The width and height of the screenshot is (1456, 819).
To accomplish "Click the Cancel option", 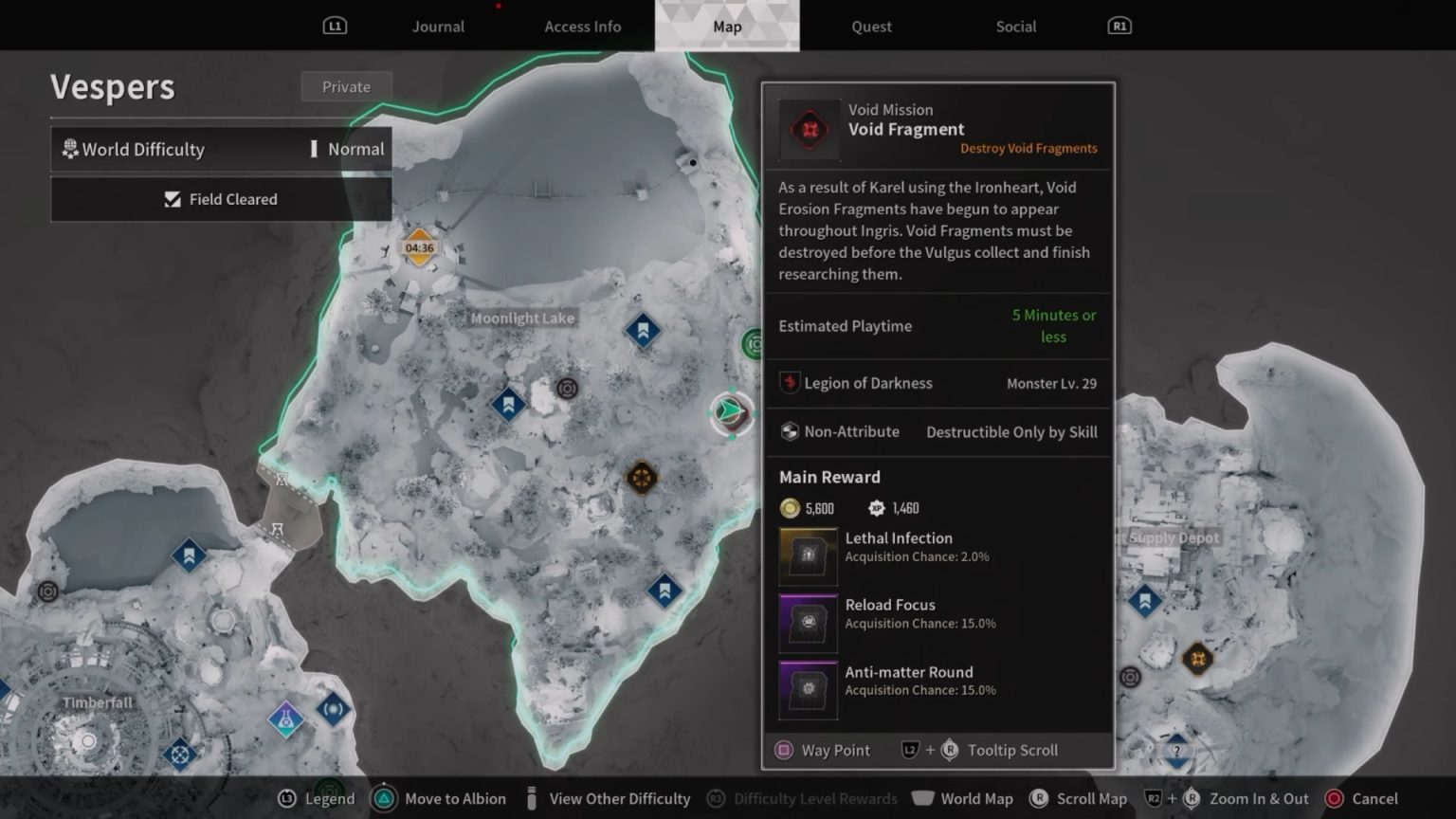I will pos(1361,799).
